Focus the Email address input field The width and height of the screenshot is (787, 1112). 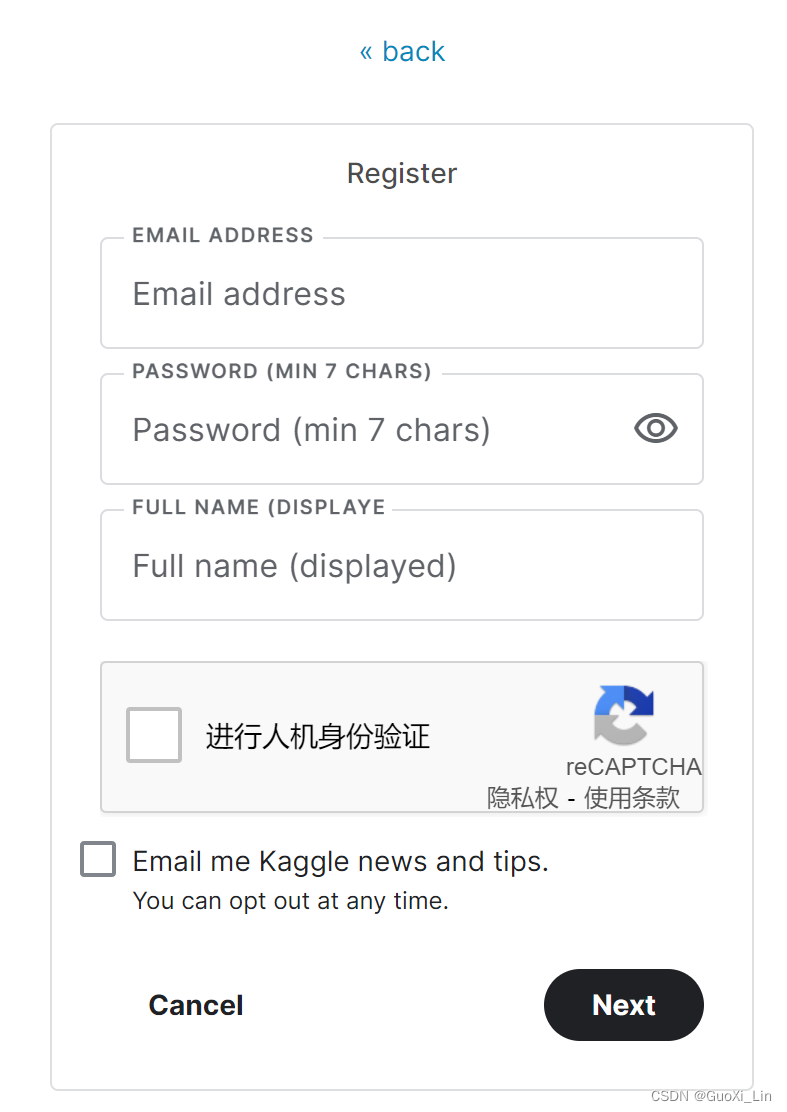tap(402, 294)
